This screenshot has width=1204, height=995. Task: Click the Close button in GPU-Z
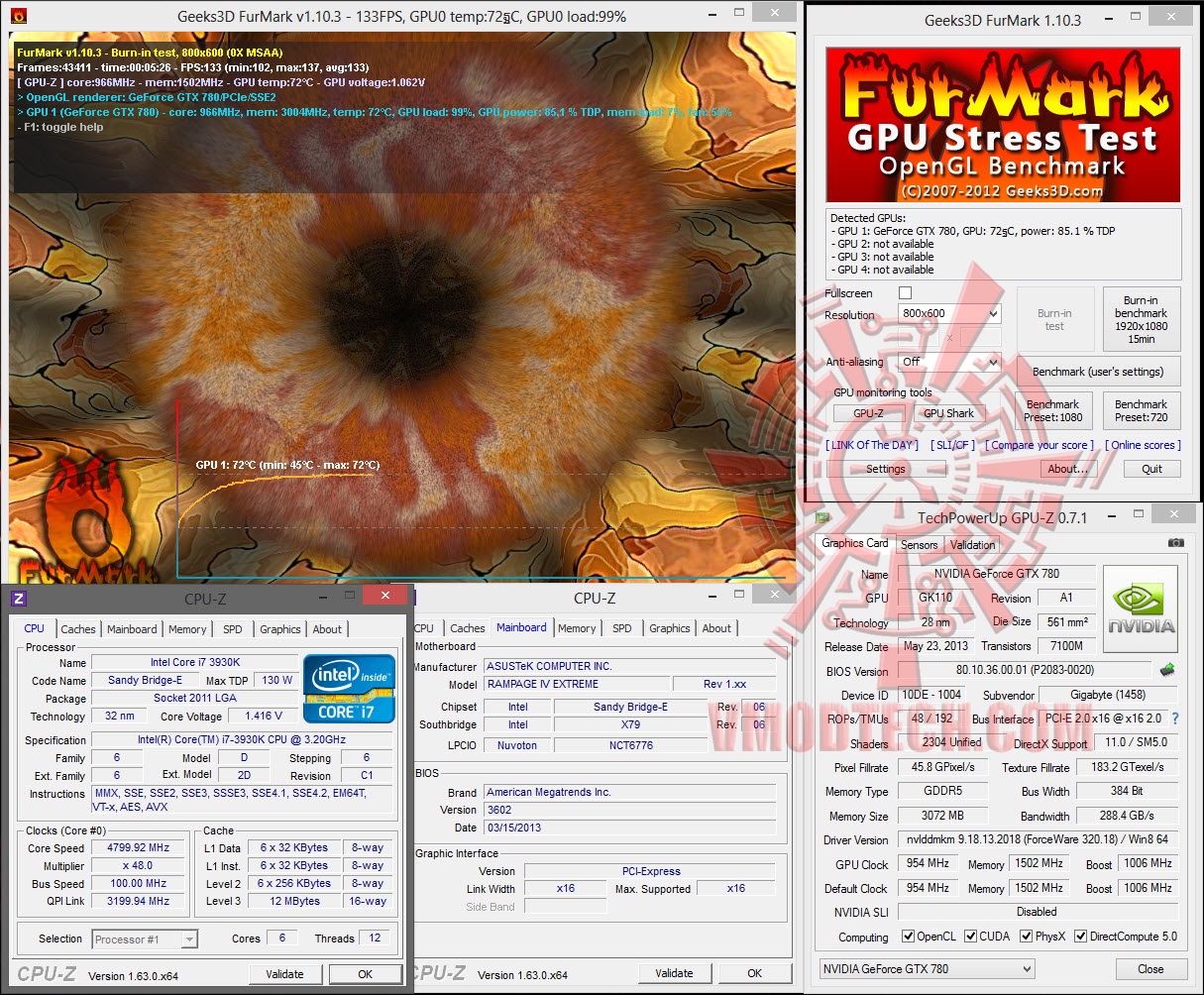point(1150,969)
